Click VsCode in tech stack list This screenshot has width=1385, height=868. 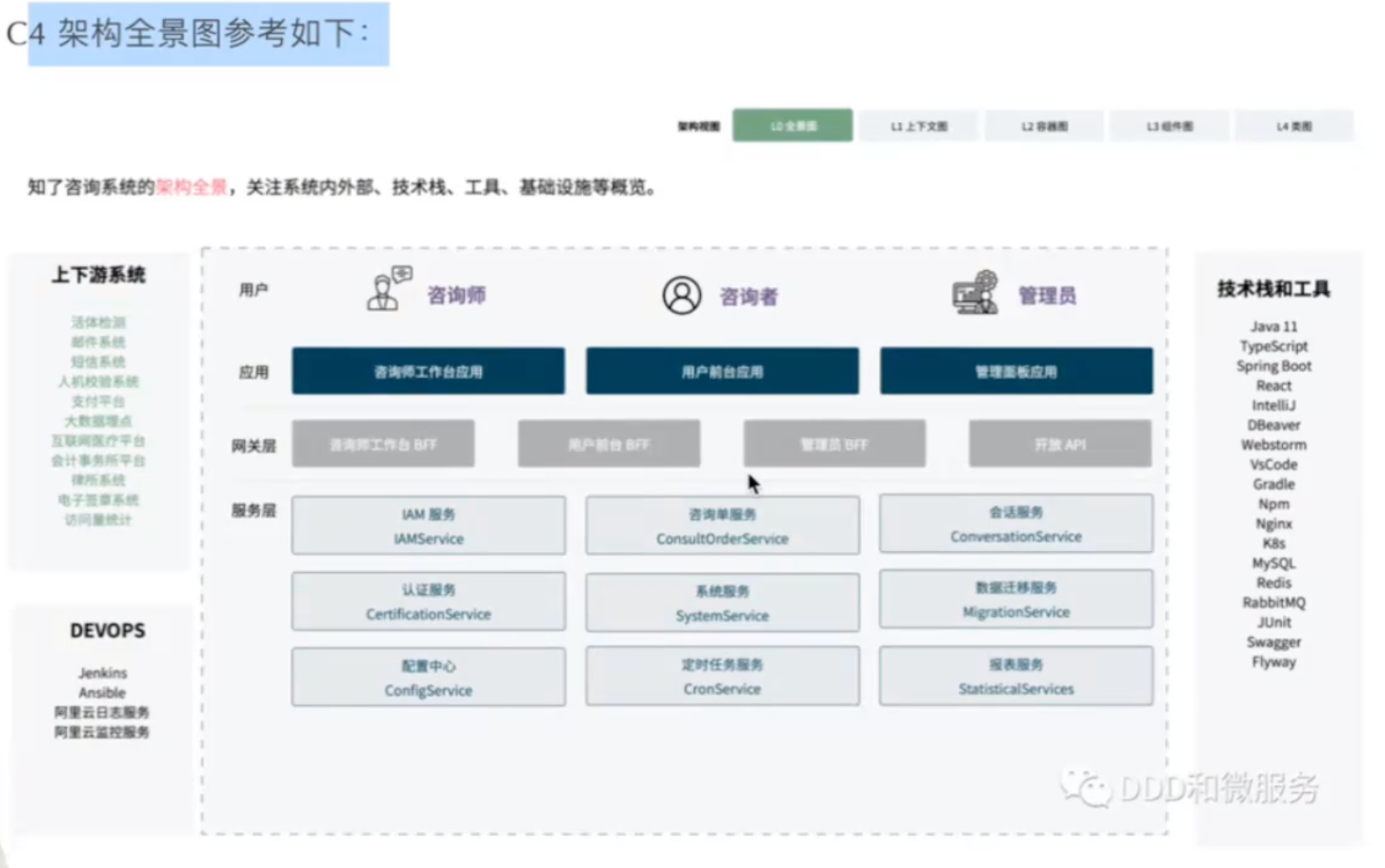(1274, 464)
